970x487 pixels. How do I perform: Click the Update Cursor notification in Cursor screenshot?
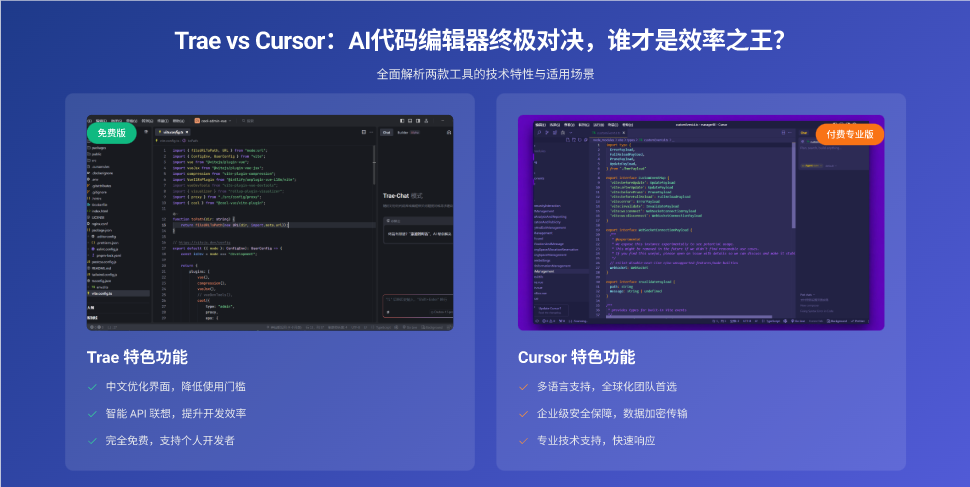(550, 309)
